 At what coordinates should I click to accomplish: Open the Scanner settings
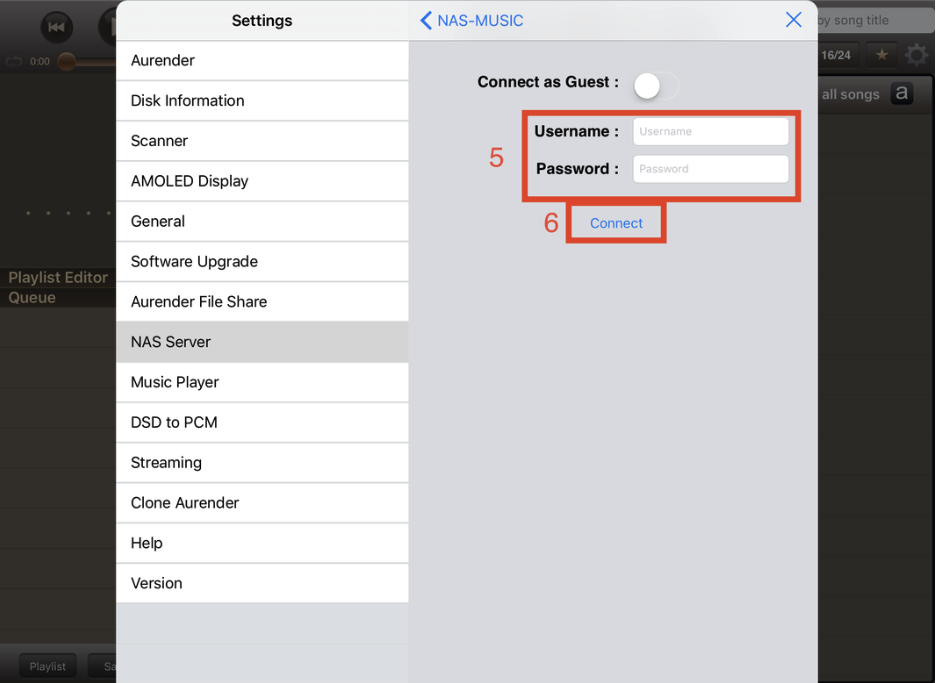click(x=262, y=141)
